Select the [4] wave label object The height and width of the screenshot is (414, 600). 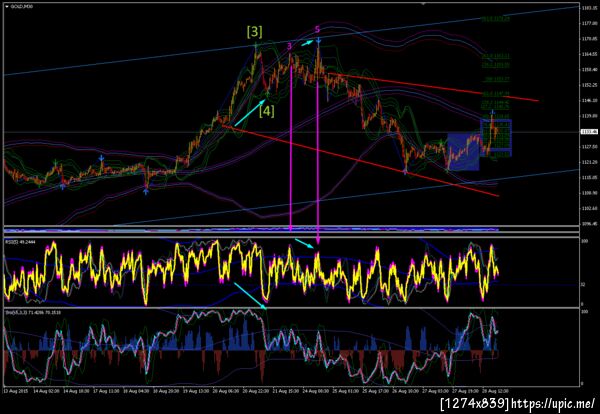pyautogui.click(x=267, y=111)
